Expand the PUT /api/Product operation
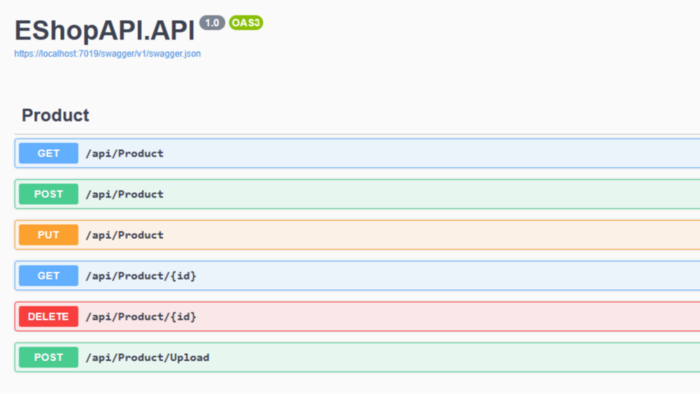The image size is (700, 394). point(357,235)
